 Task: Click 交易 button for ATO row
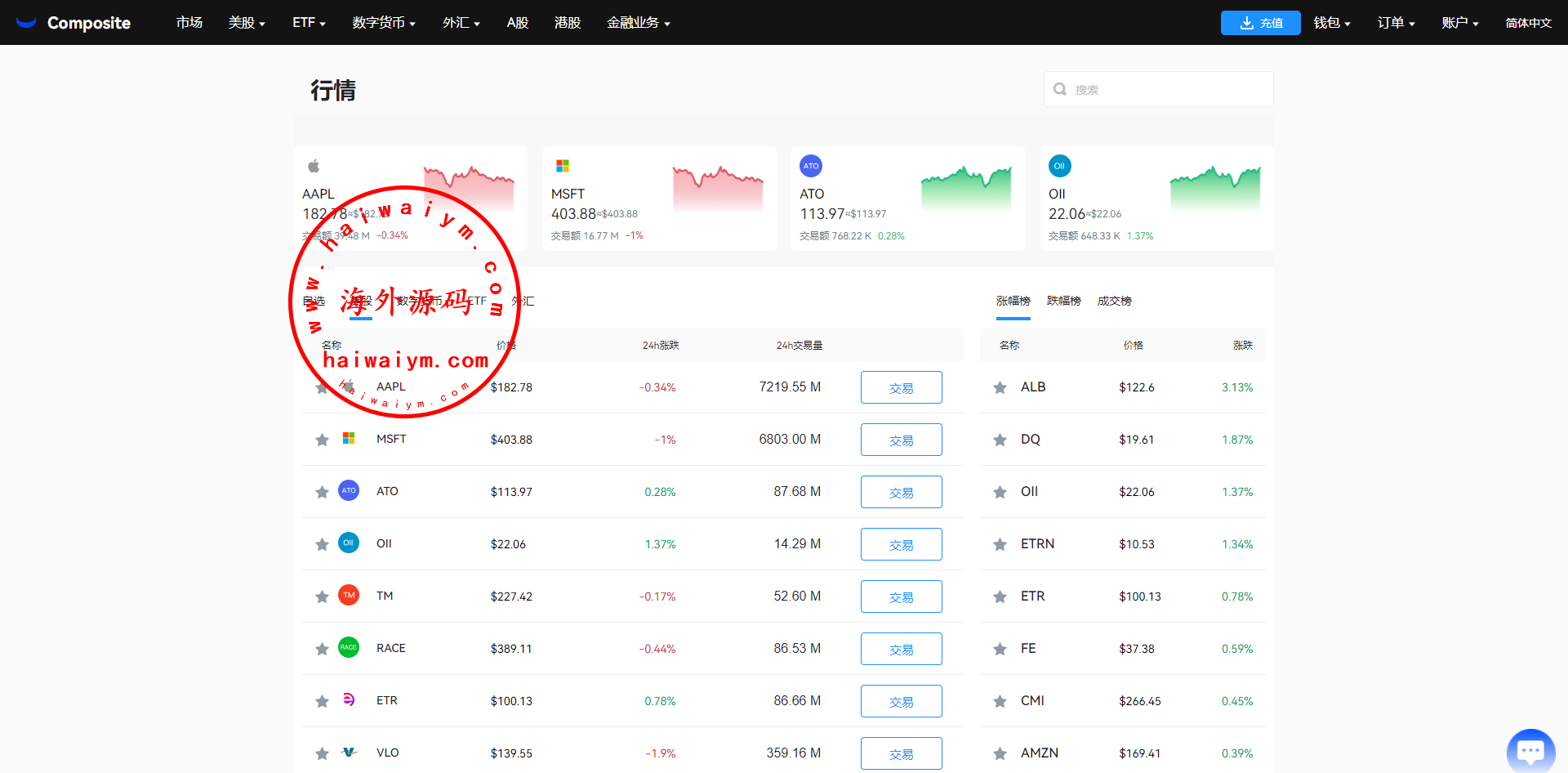(x=901, y=492)
